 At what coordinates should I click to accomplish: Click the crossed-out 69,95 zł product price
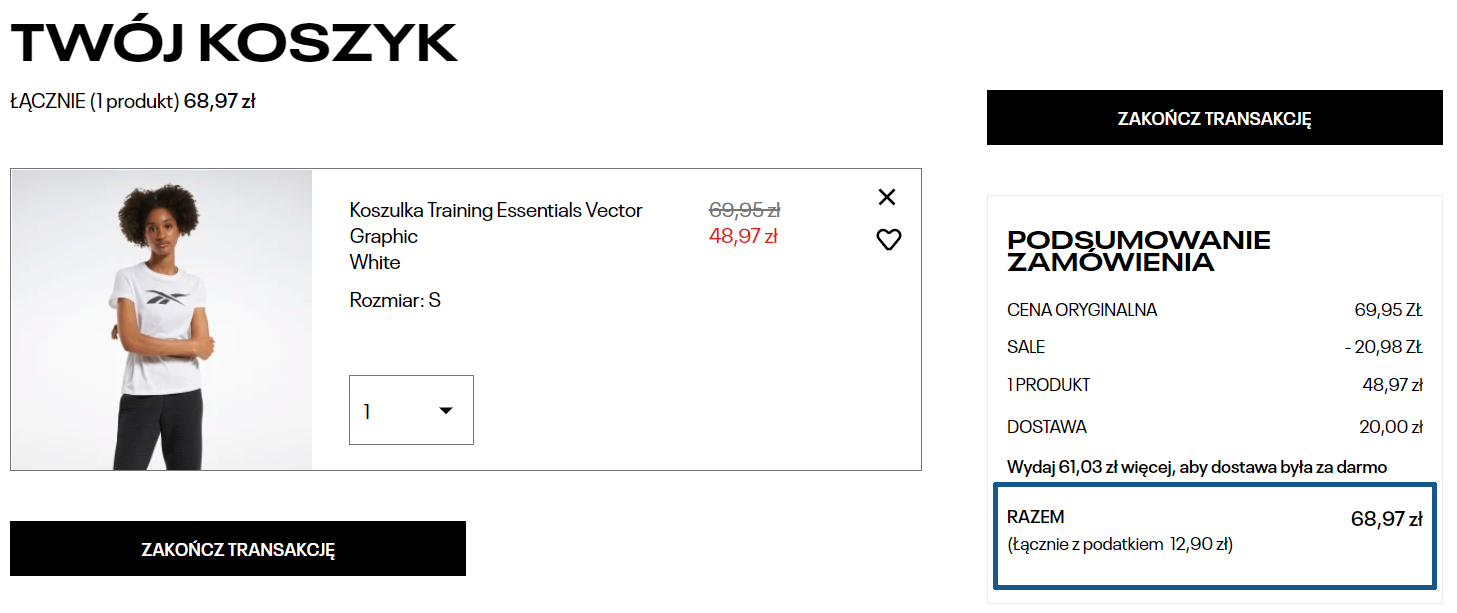744,210
